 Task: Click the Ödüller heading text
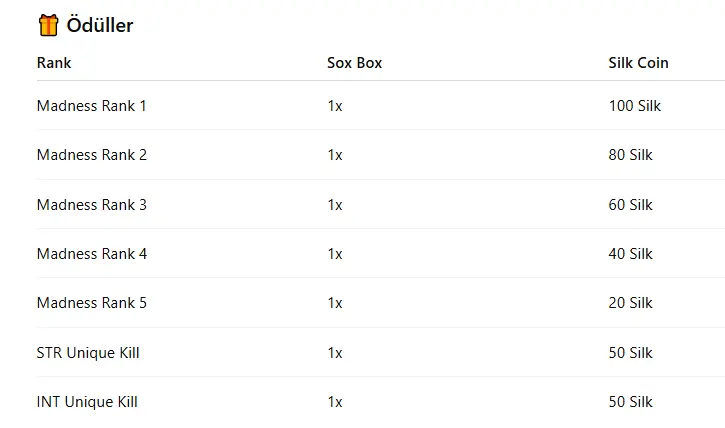tap(100, 26)
